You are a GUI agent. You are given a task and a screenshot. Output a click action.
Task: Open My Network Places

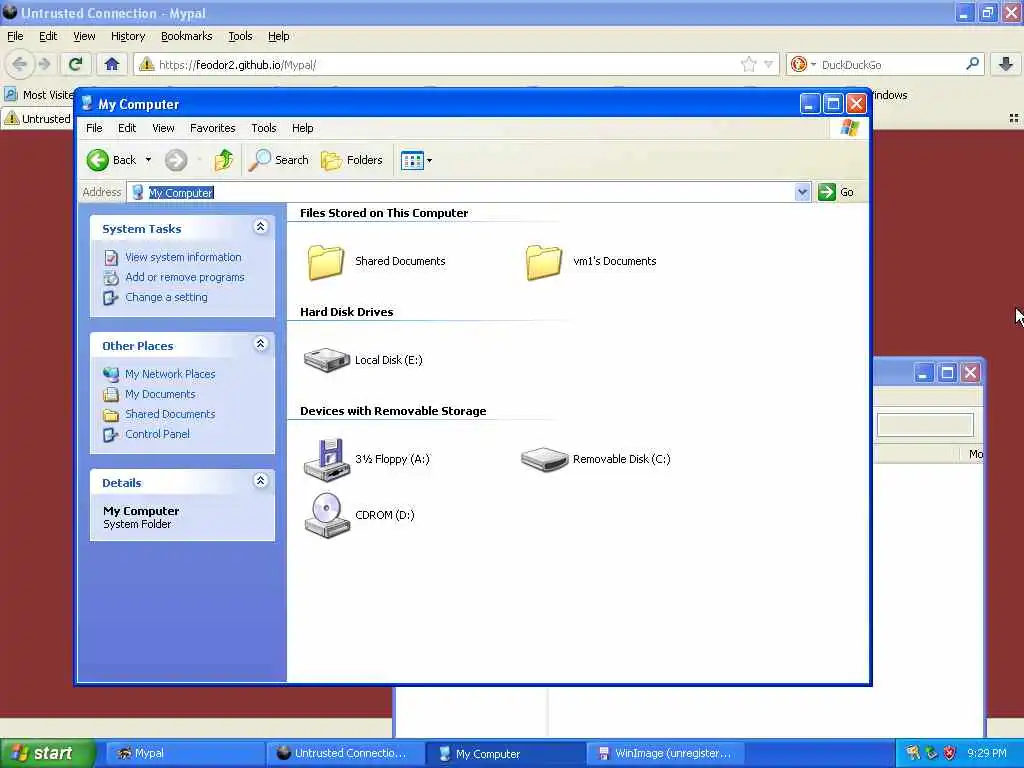click(170, 374)
